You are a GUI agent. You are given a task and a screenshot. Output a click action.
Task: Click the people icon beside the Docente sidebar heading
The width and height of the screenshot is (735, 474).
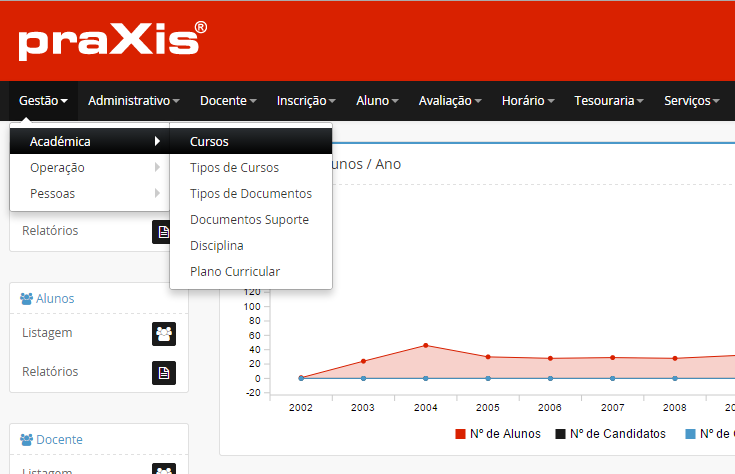27,440
